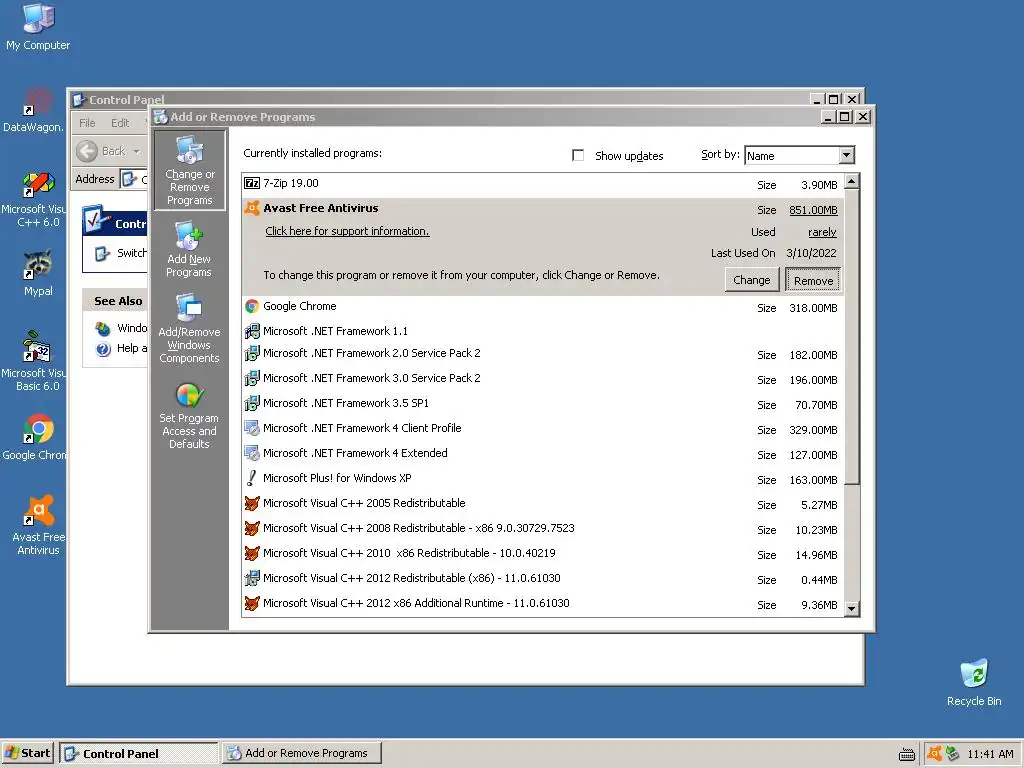Click .NET Framework 3.0 Service Pack 2 icon

pyautogui.click(x=251, y=378)
